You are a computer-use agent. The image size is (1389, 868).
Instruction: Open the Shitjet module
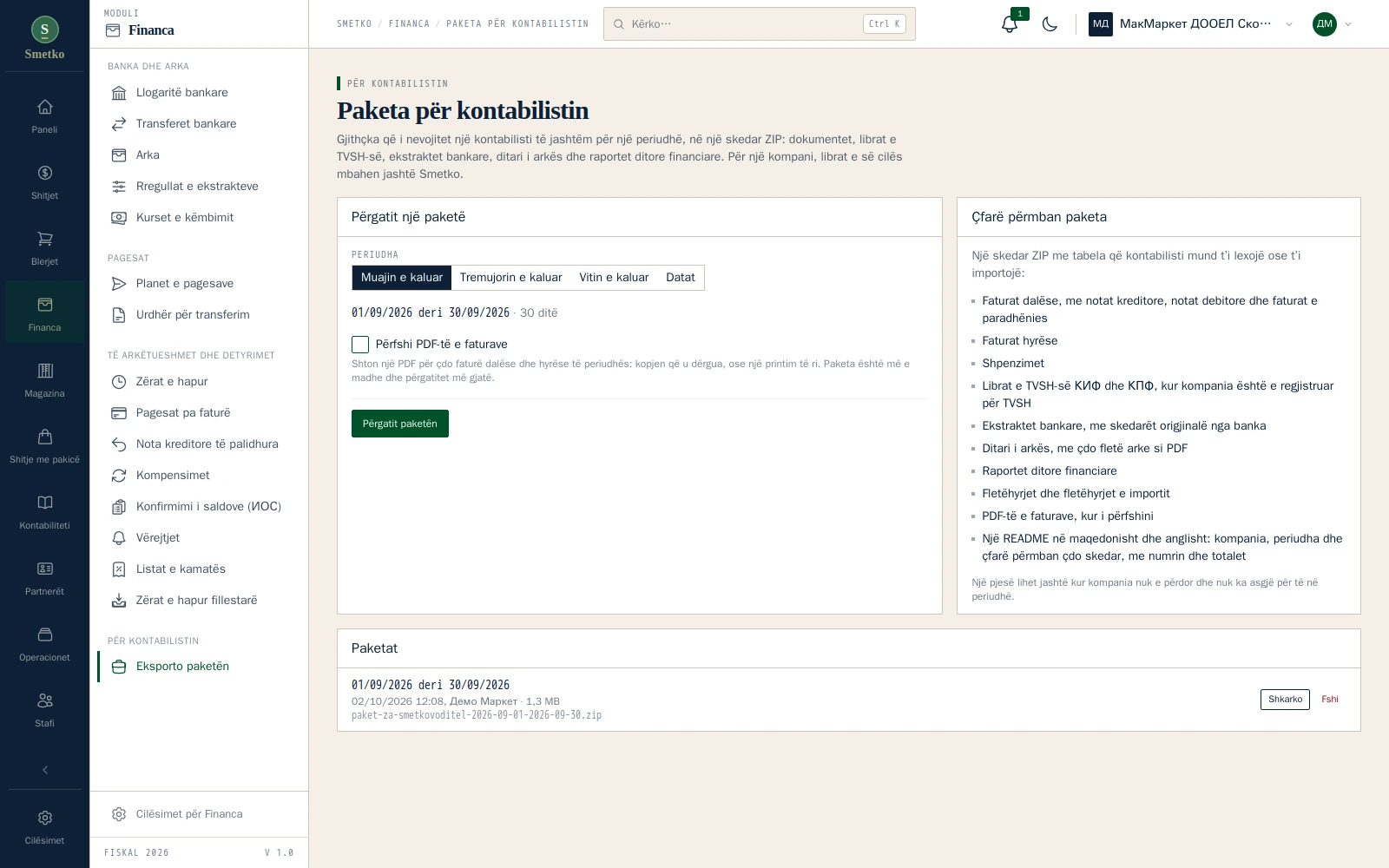point(44,182)
